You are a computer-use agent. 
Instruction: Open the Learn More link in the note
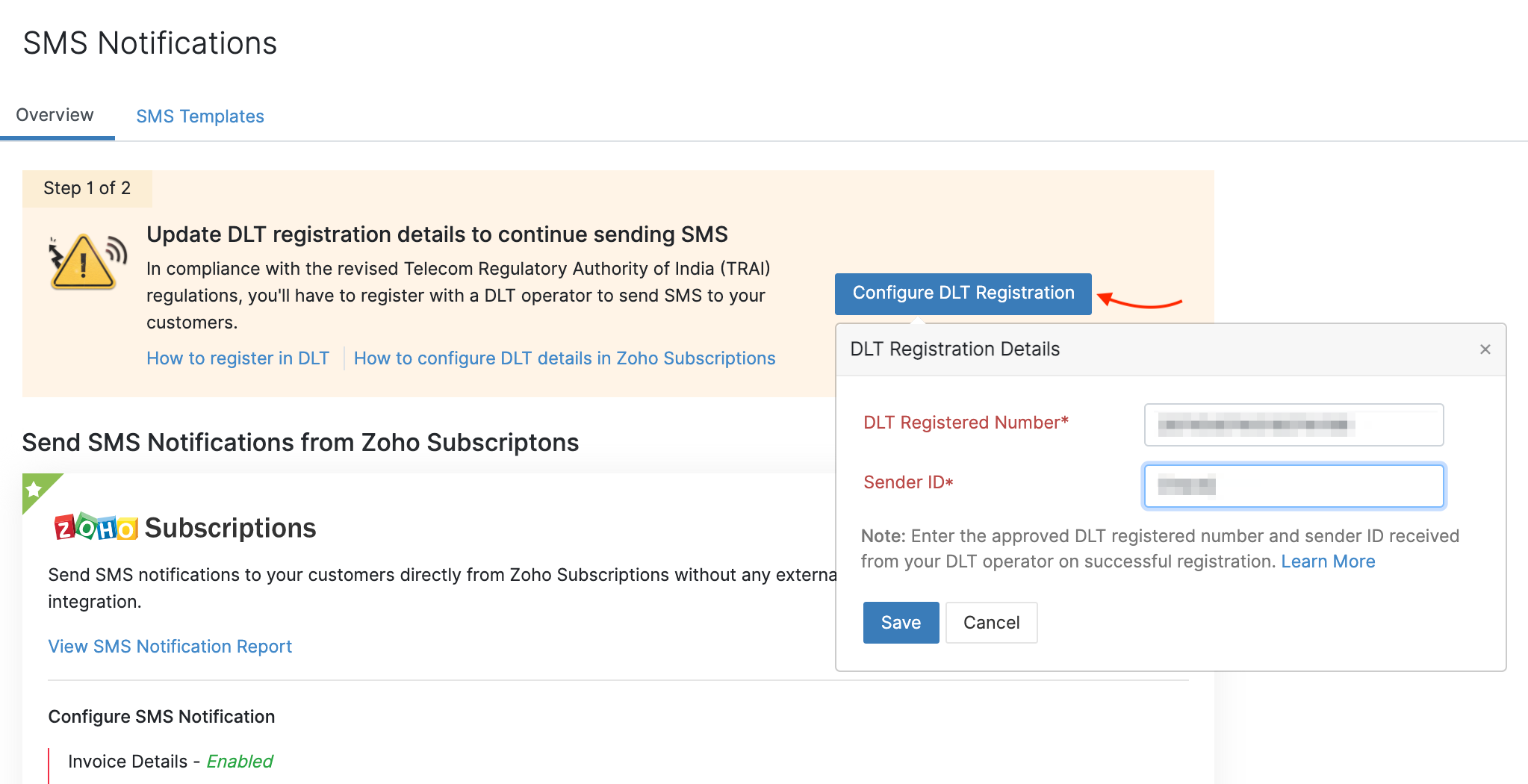tap(1328, 561)
